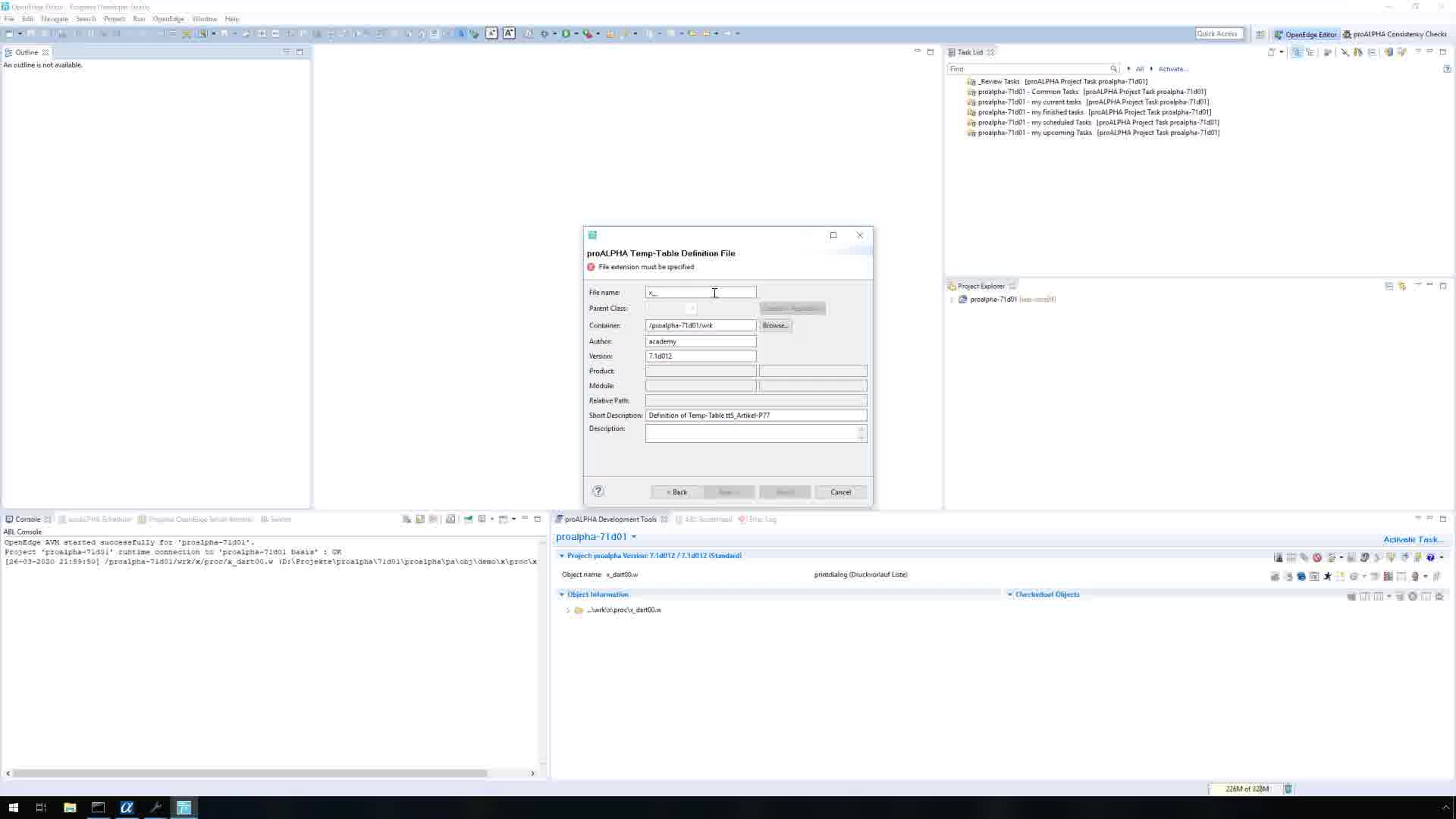1456x819 pixels.
Task: Open the File menu
Action: [9, 19]
